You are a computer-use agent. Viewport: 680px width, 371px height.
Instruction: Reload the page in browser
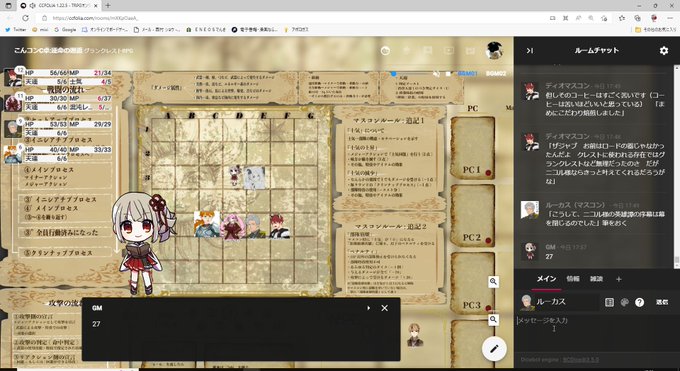26,18
